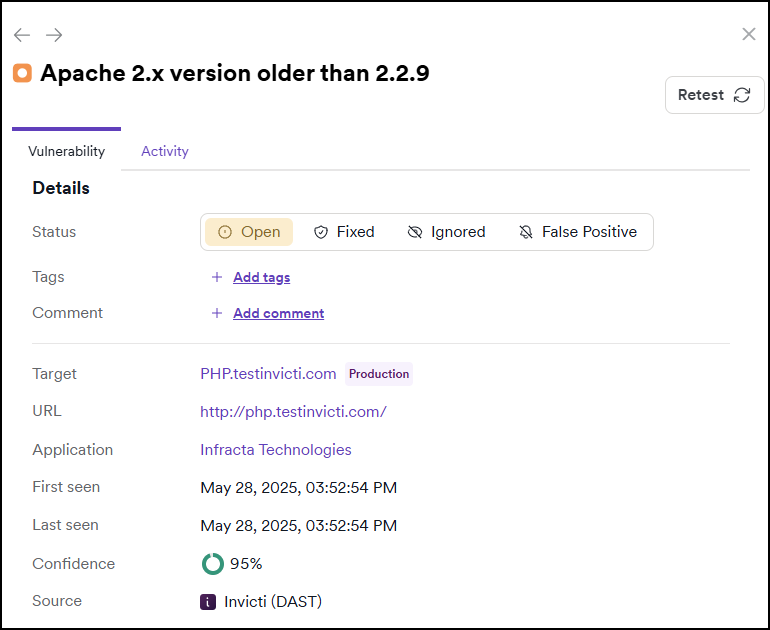770x630 pixels.
Task: Mark the vulnerability as Fixed
Action: (344, 232)
